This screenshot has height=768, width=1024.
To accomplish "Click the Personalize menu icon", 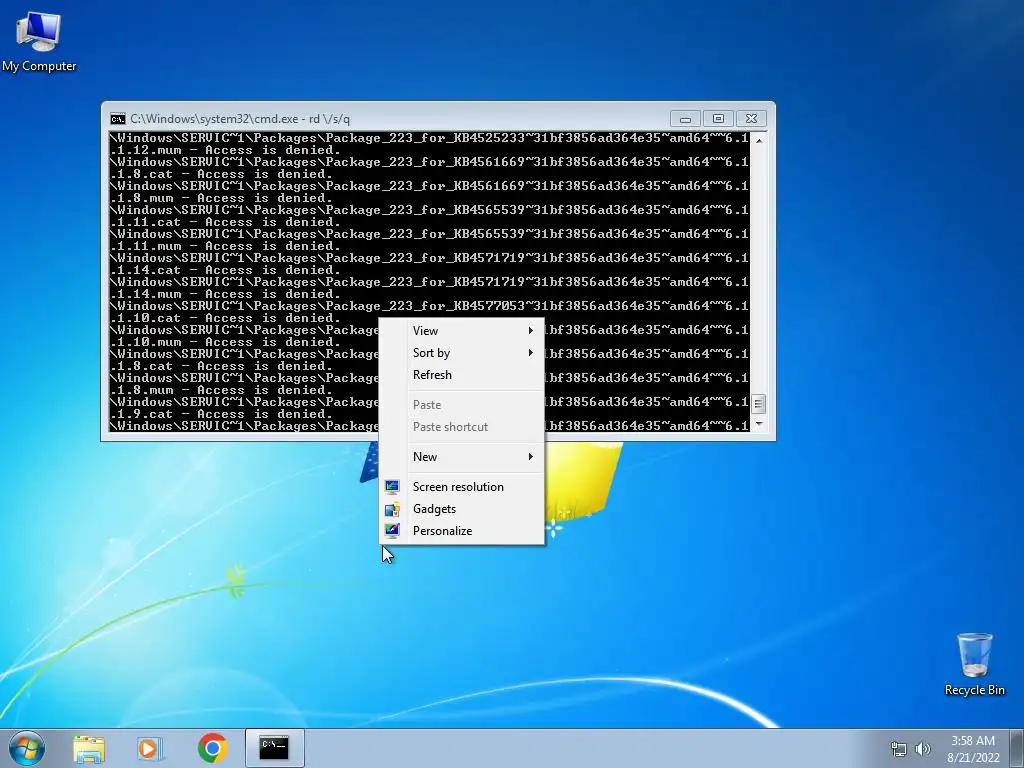I will point(392,530).
